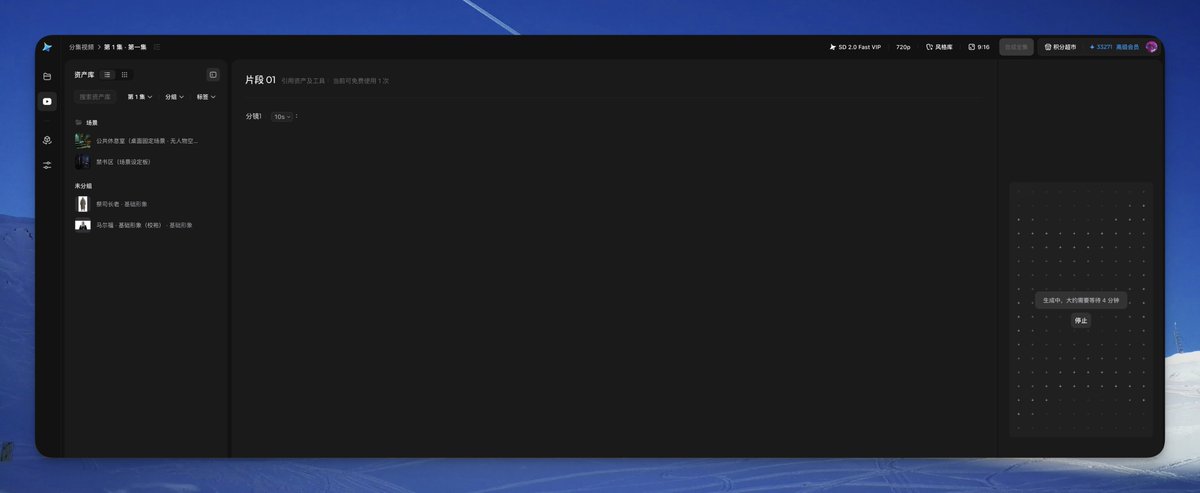The image size is (1200, 493).
Task: Click 第1集 · 第一集 breadcrumb title
Action: [x=125, y=47]
